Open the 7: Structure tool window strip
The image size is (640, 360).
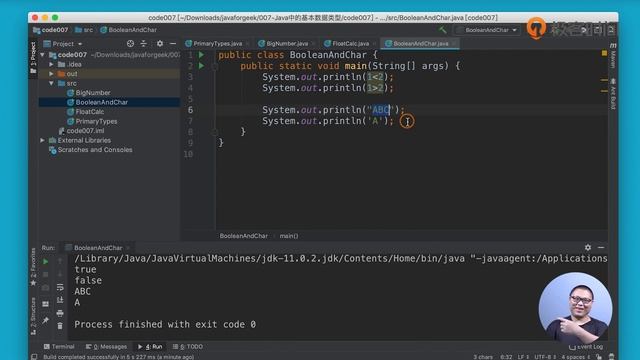[x=33, y=316]
